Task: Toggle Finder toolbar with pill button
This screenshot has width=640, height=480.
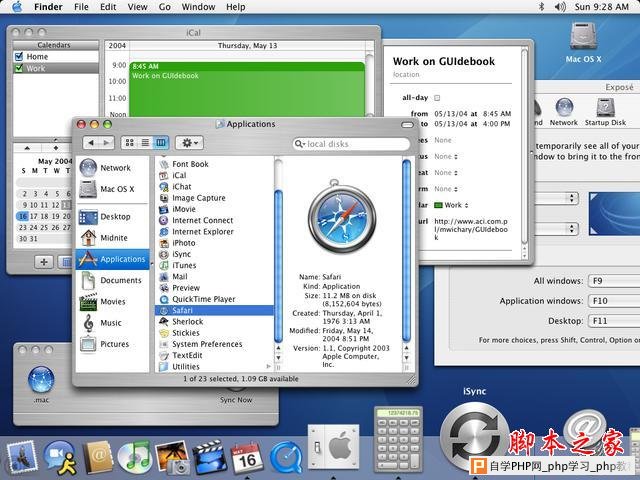Action: click(407, 124)
